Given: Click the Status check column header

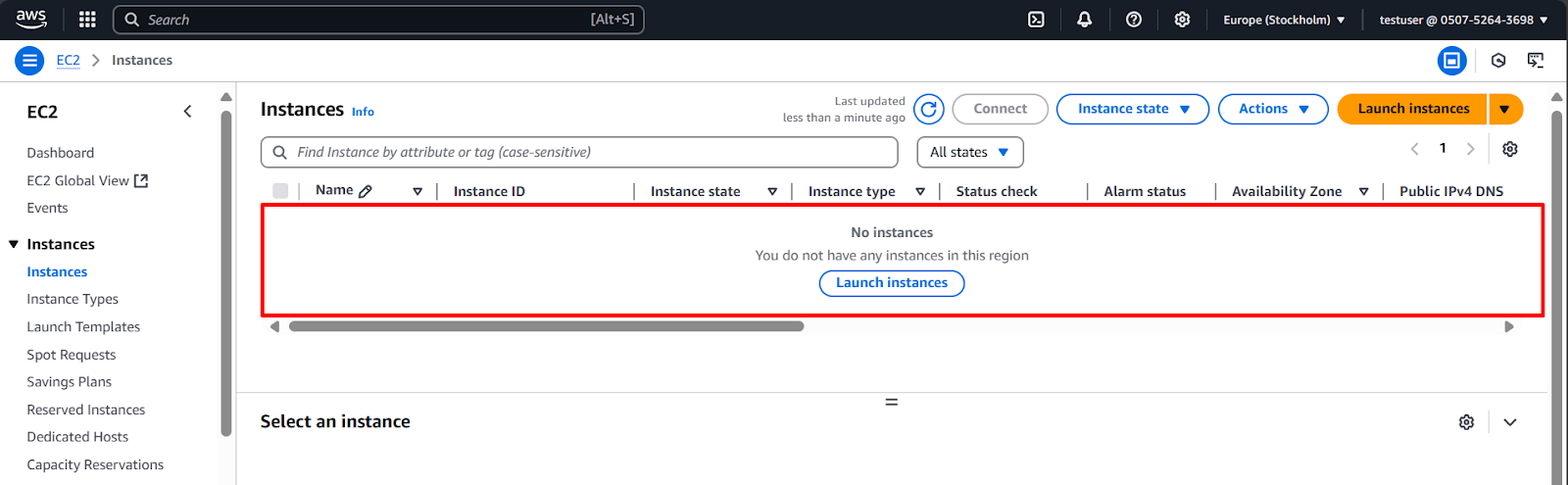Looking at the screenshot, I should click(x=997, y=191).
